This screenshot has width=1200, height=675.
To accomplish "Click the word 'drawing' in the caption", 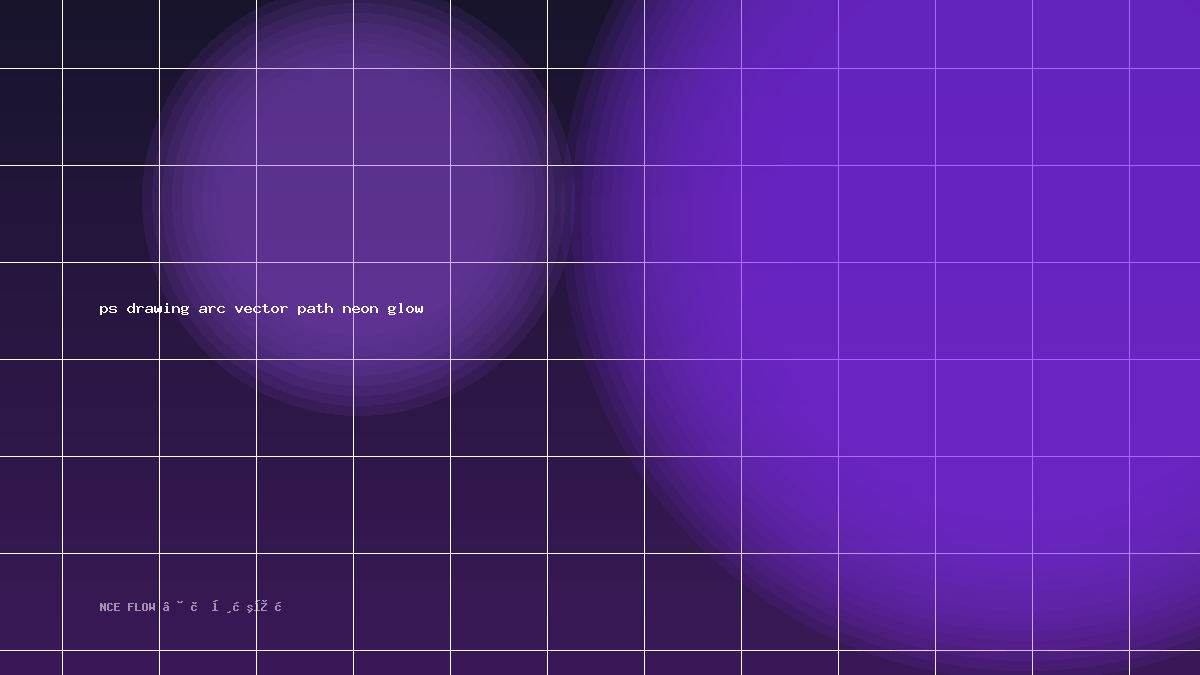I will (x=158, y=309).
